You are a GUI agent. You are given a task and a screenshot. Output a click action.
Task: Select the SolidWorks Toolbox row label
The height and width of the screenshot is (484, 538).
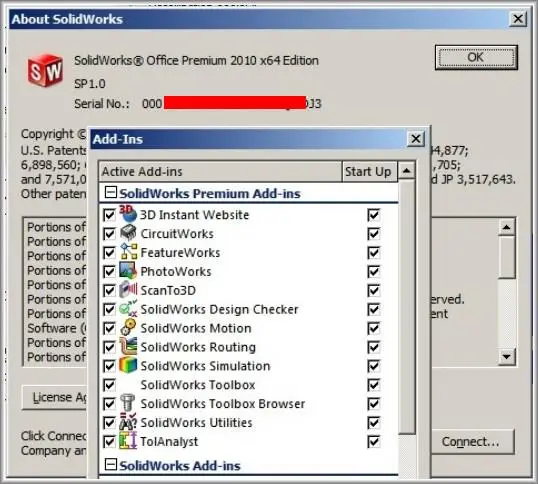click(198, 385)
